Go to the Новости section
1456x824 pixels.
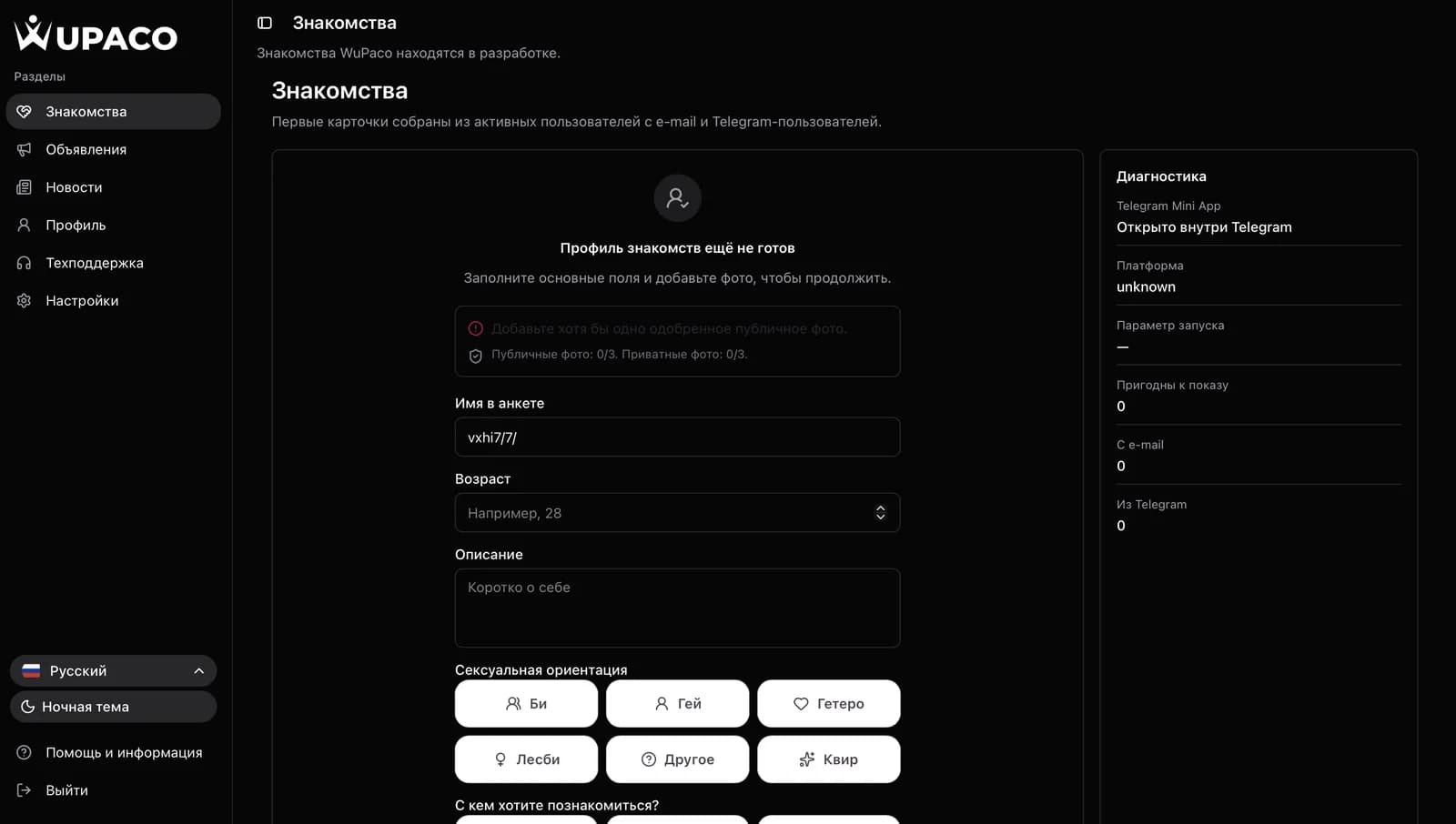[114, 187]
